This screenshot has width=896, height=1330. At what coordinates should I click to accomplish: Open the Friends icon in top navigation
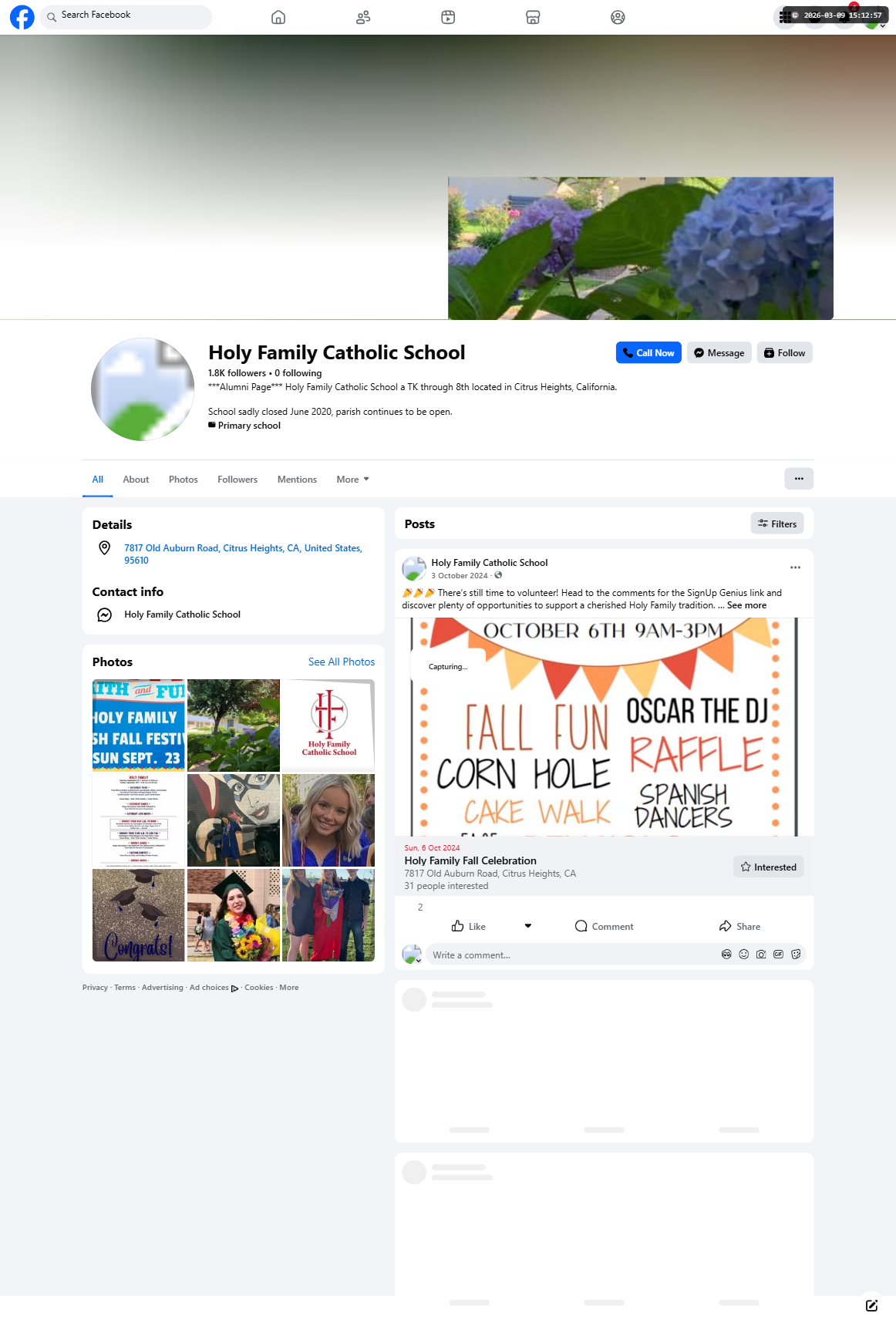point(363,17)
